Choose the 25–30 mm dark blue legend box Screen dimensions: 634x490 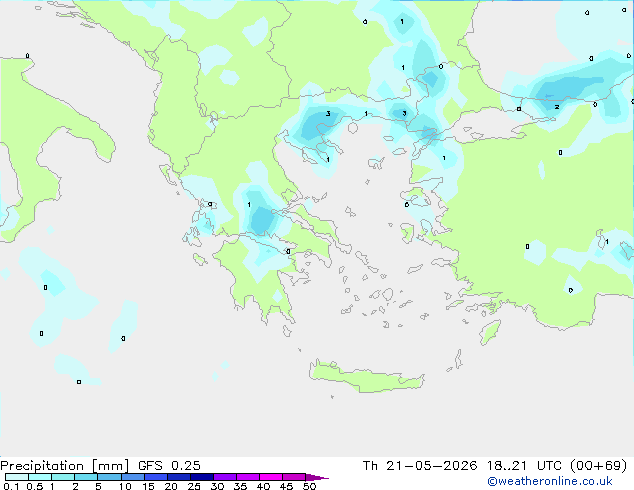202,477
